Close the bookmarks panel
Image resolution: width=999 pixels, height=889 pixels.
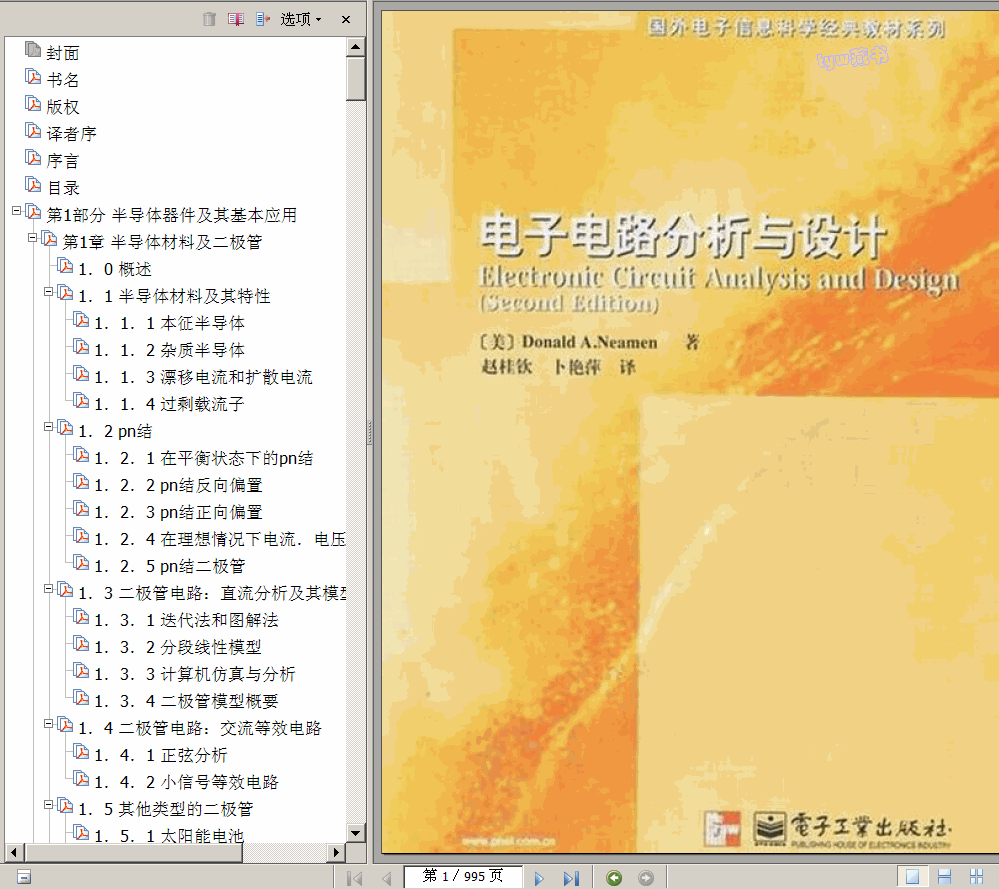coord(346,19)
